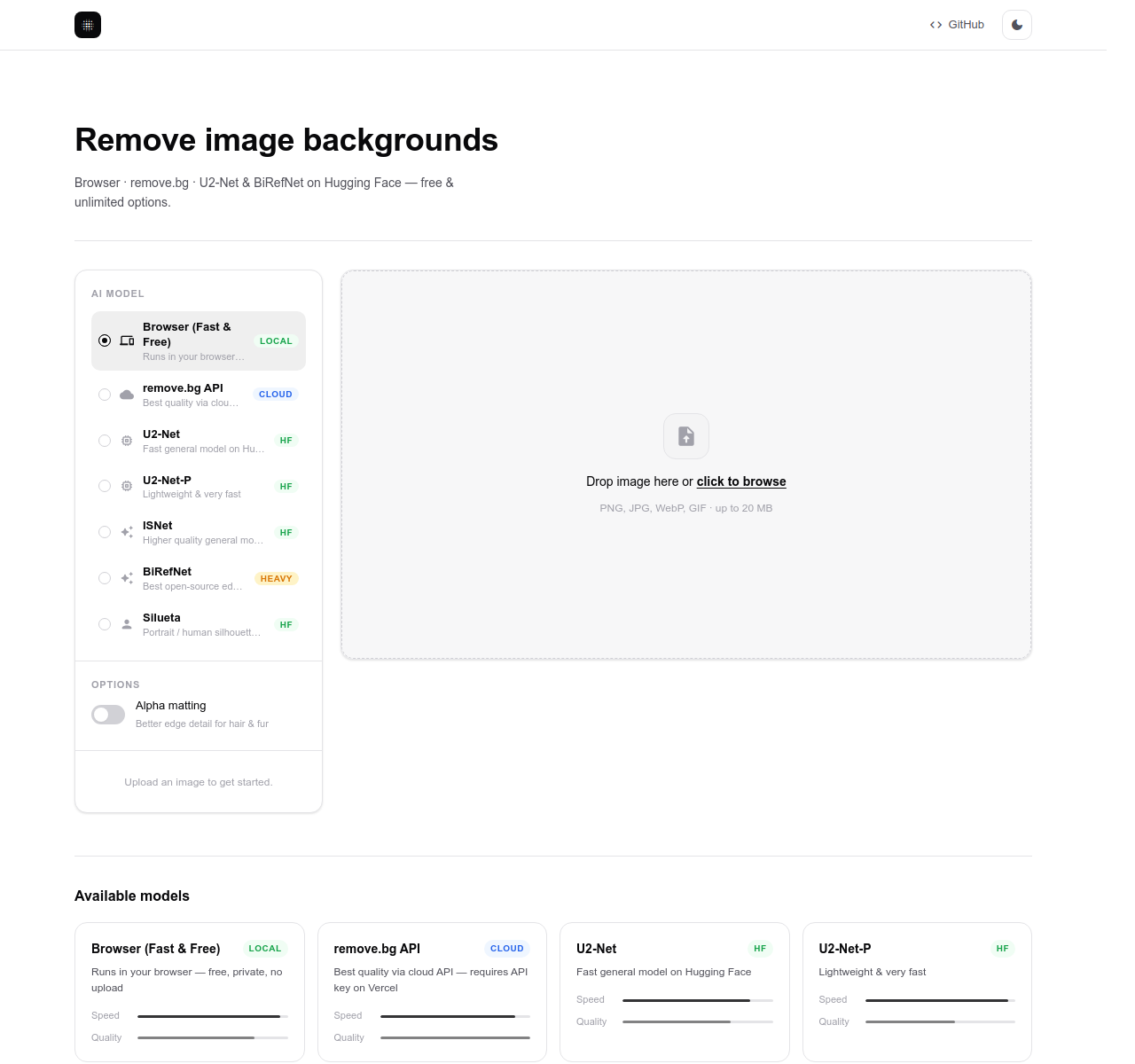Click the HEAVY badge beside BiRefNet
Screen dimensions: 1135x1064
[x=277, y=579]
